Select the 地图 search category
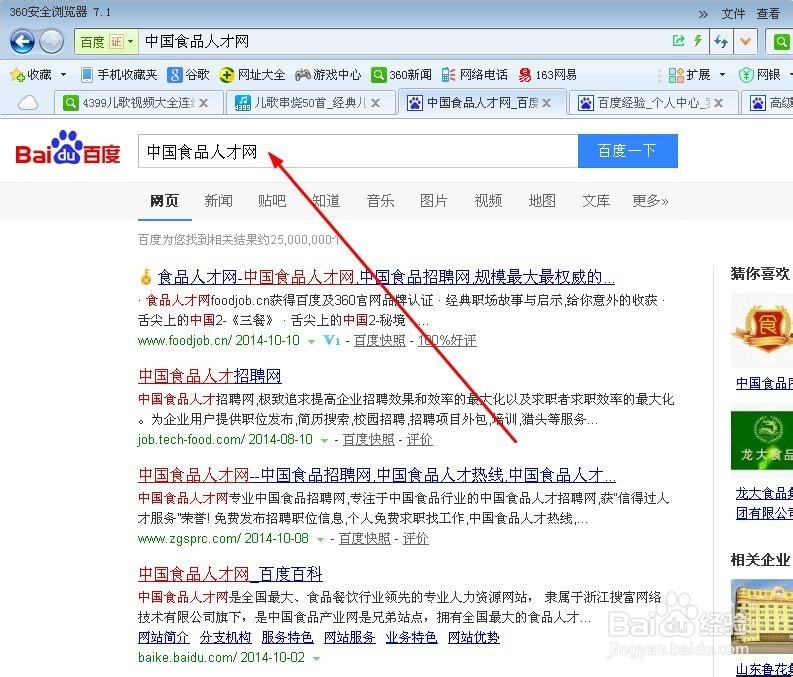The width and height of the screenshot is (793, 677). click(x=542, y=201)
